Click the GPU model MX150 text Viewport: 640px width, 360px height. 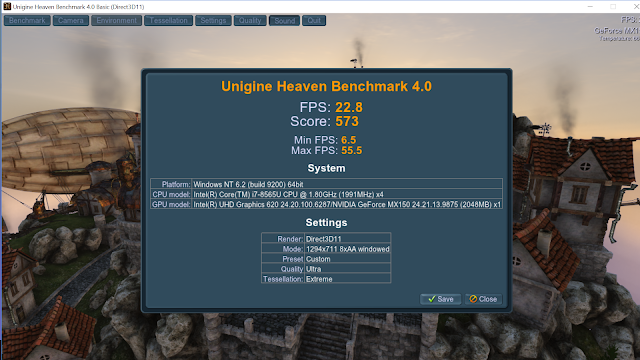(x=347, y=204)
